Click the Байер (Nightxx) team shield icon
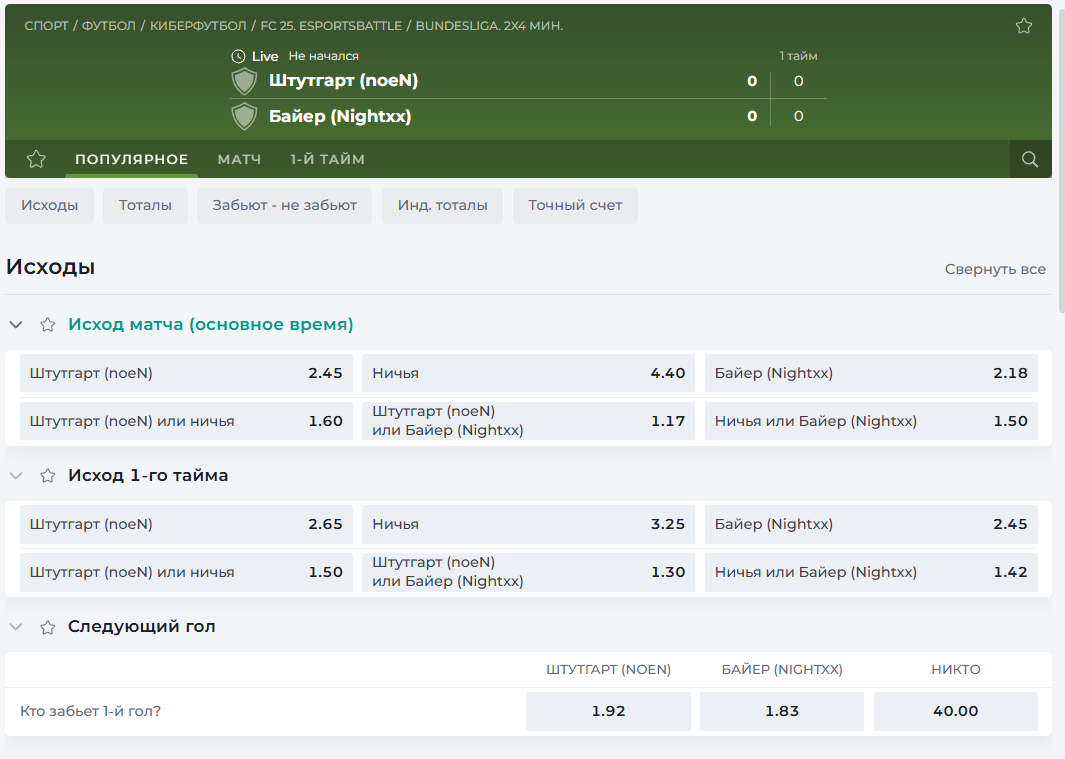Image resolution: width=1065 pixels, height=759 pixels. (244, 116)
